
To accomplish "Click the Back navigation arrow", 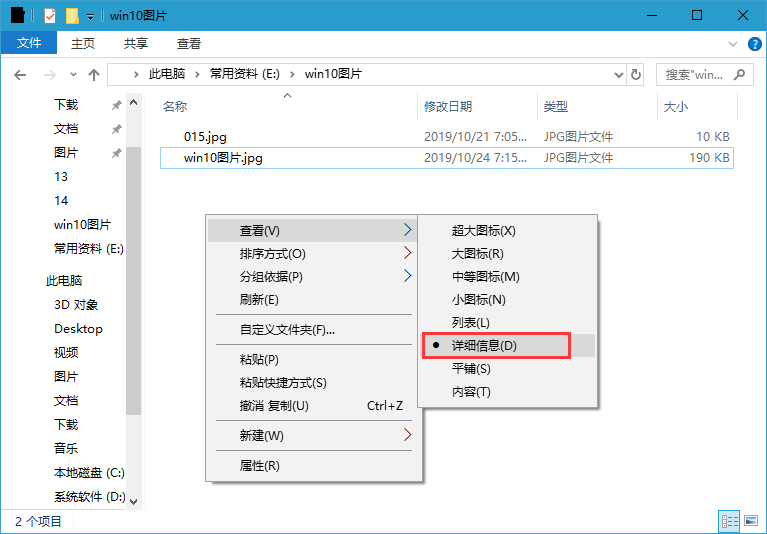I will (x=20, y=75).
